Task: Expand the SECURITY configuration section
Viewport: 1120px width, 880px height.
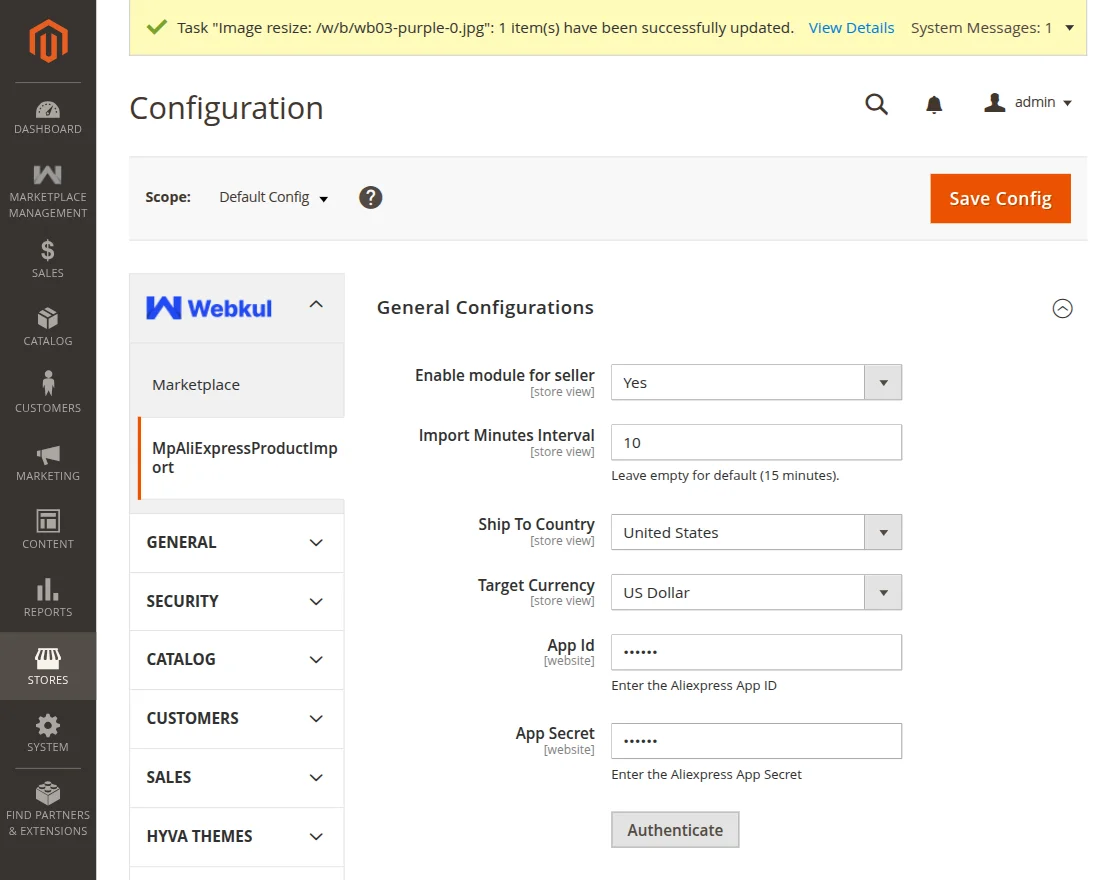Action: point(236,601)
